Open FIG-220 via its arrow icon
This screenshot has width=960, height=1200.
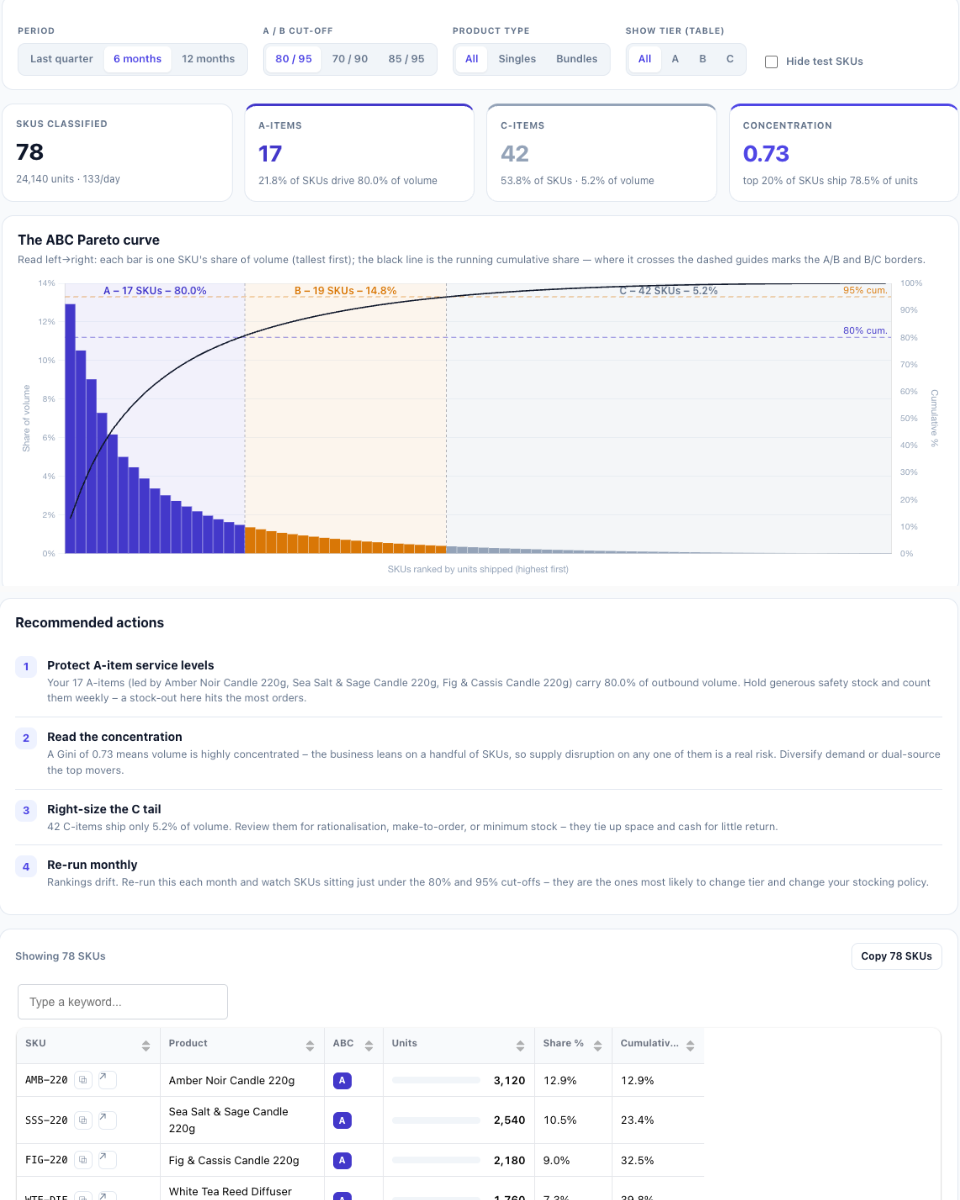[108, 1160]
